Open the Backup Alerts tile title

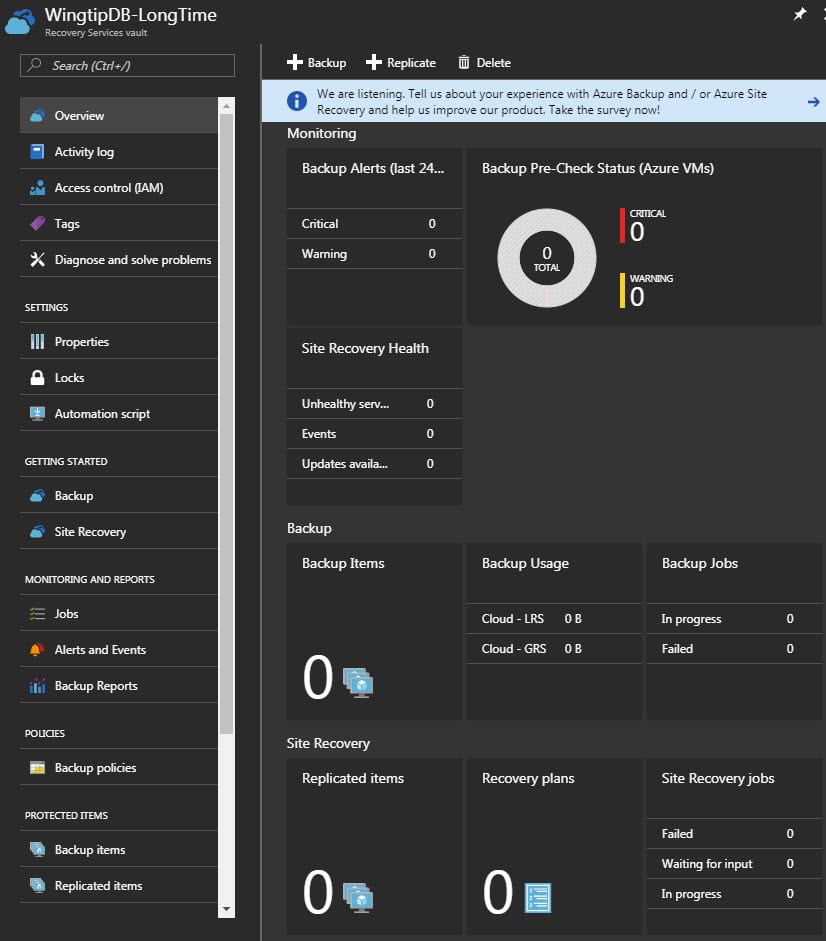(x=373, y=169)
